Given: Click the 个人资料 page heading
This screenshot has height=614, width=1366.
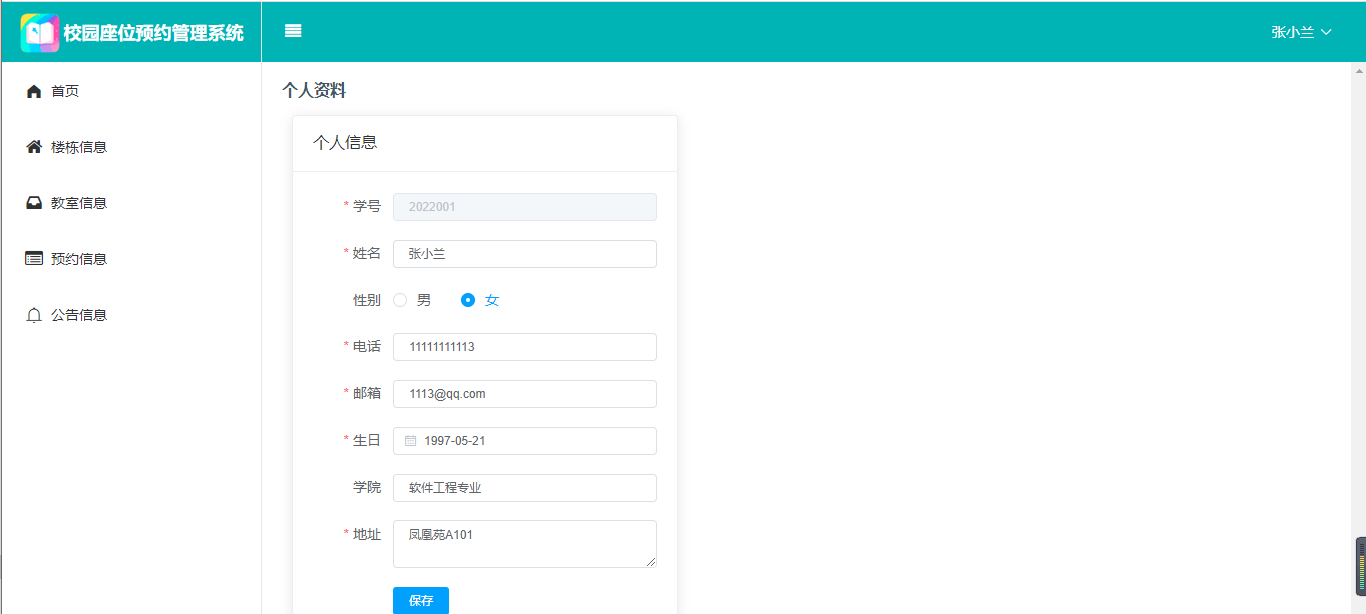Looking at the screenshot, I should pos(314,91).
